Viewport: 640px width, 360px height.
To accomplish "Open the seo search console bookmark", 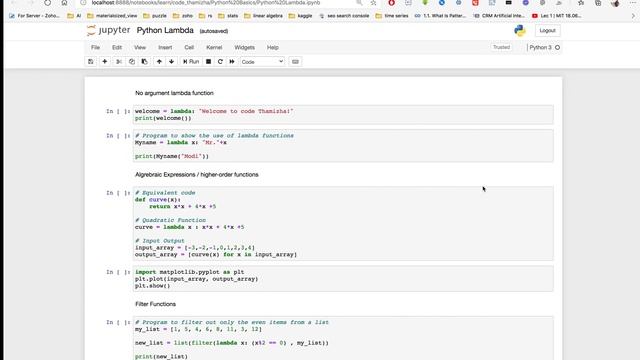I will pyautogui.click(x=344, y=16).
